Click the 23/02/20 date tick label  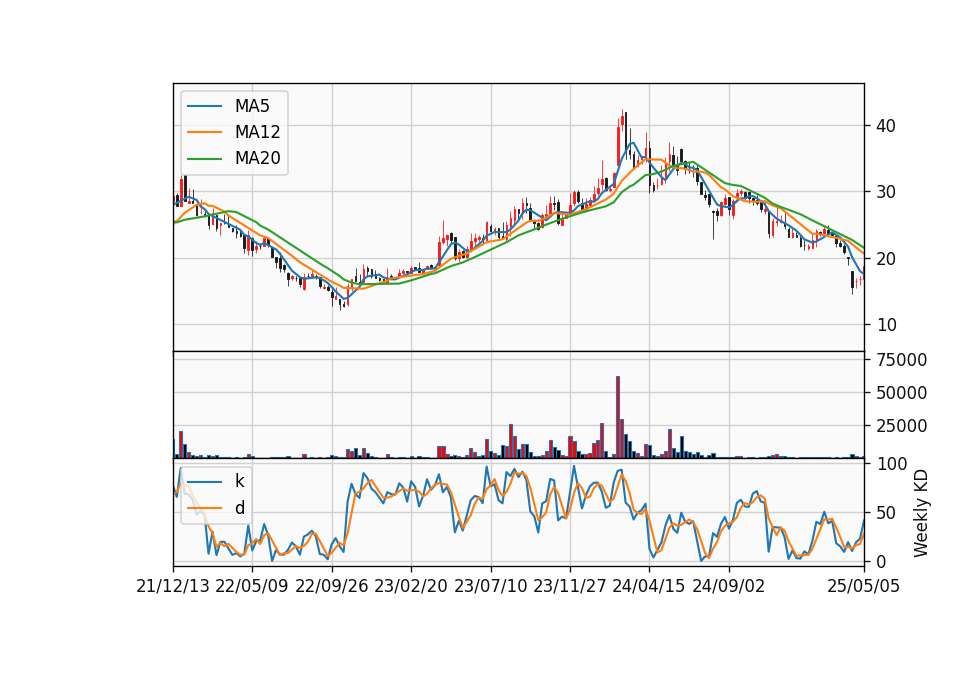coord(411,587)
